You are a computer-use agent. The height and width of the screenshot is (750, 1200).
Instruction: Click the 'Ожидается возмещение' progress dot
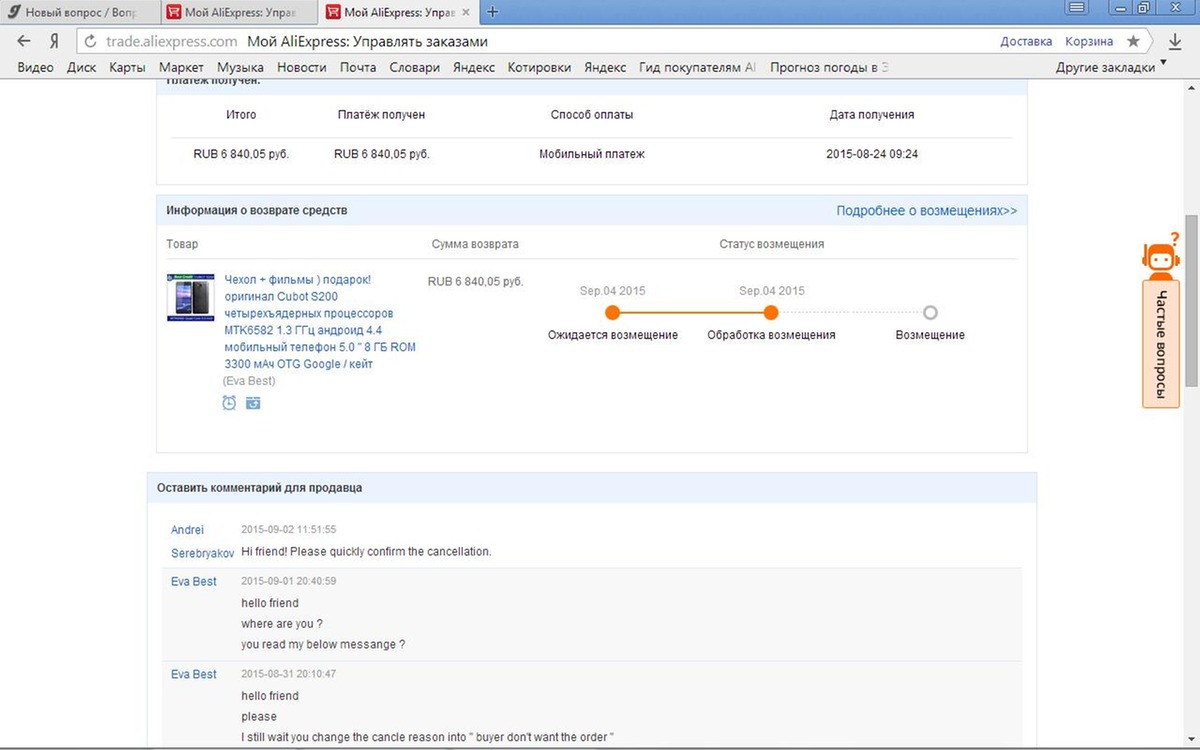(x=612, y=313)
